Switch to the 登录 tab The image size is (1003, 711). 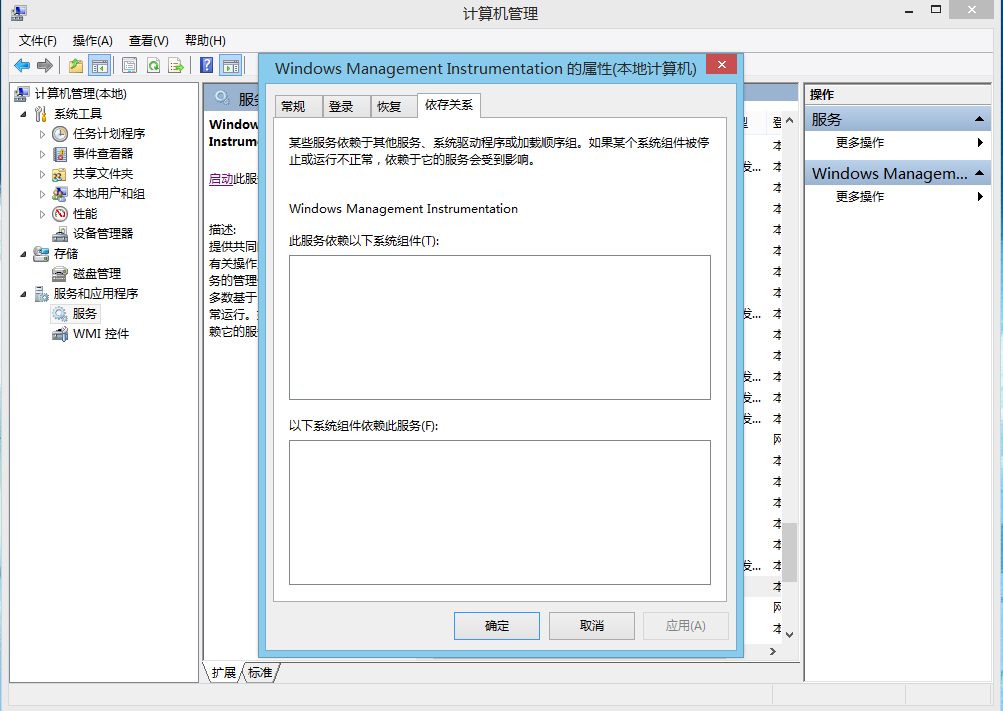[346, 106]
